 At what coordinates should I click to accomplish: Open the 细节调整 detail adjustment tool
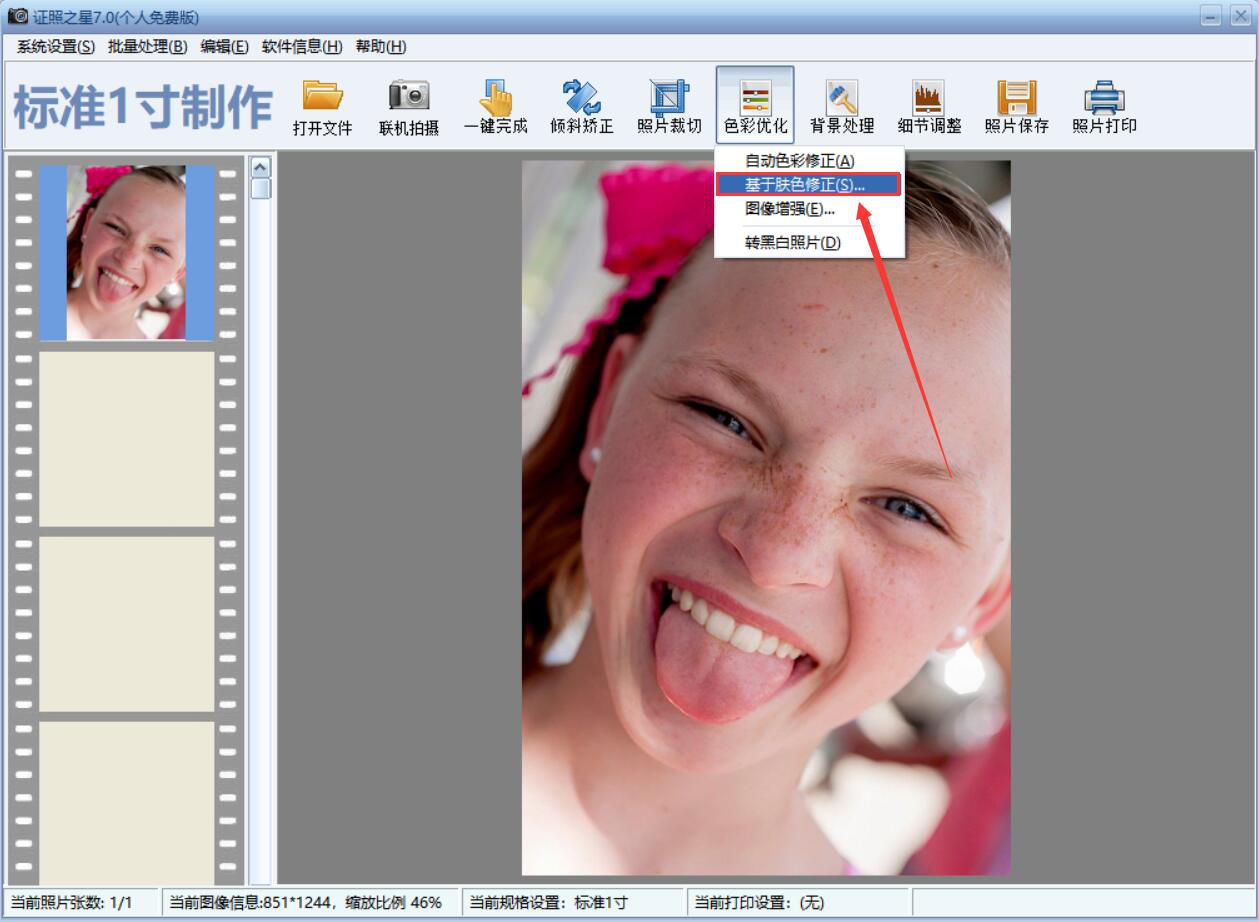click(x=929, y=98)
